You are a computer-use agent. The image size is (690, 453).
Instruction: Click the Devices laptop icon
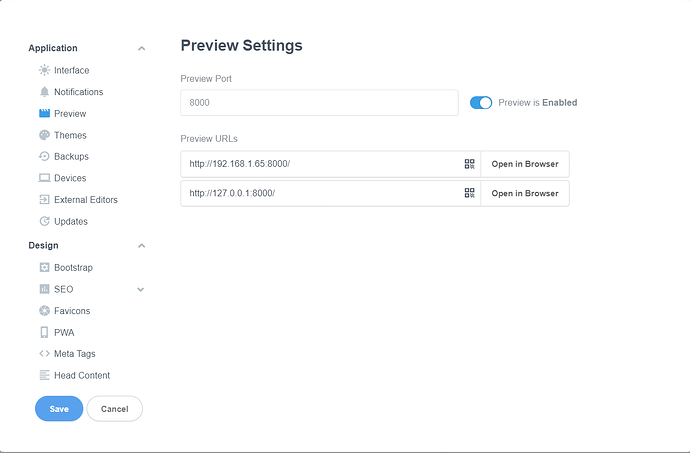click(x=44, y=178)
